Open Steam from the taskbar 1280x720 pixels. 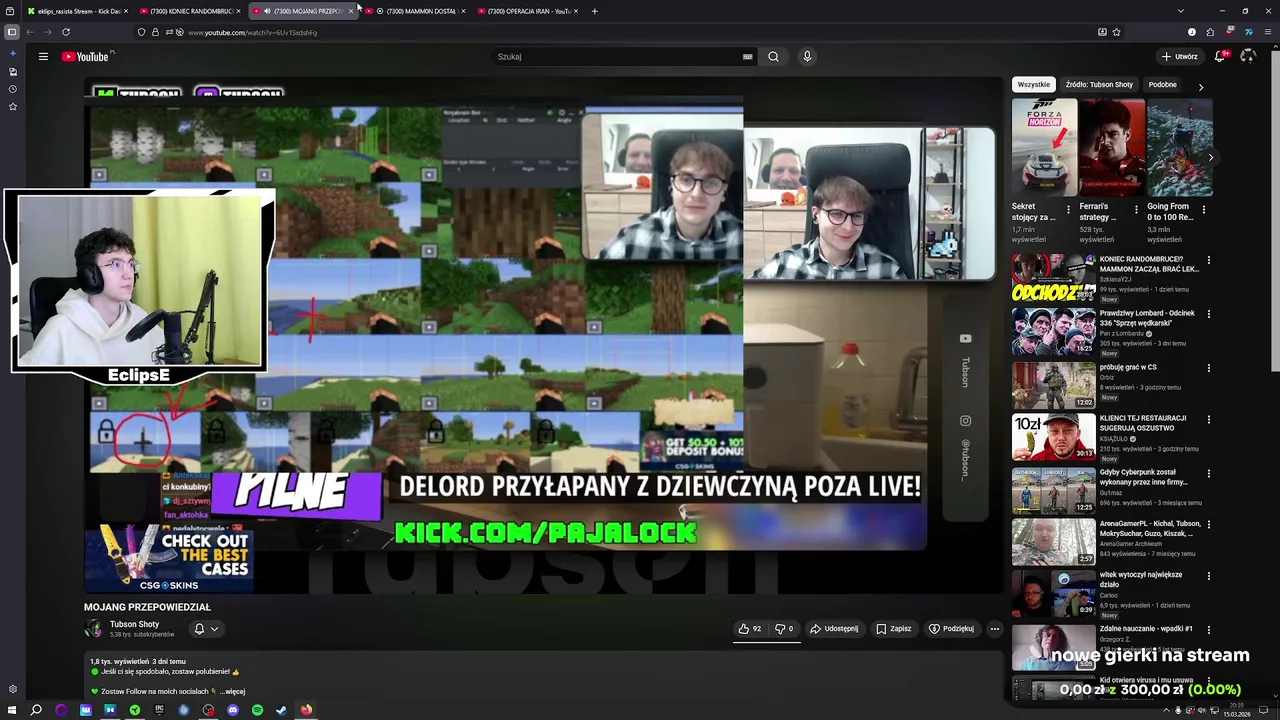(x=281, y=710)
